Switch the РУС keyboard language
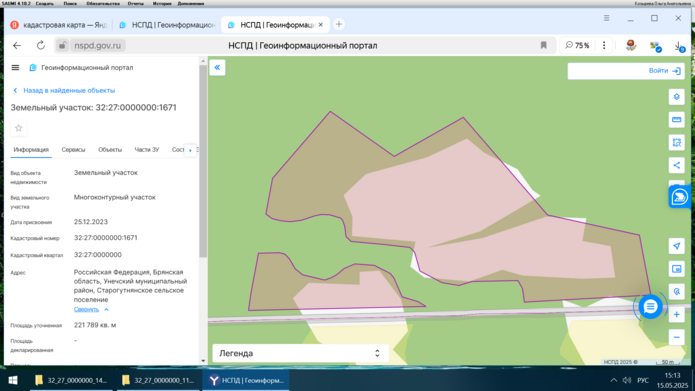 [x=643, y=380]
